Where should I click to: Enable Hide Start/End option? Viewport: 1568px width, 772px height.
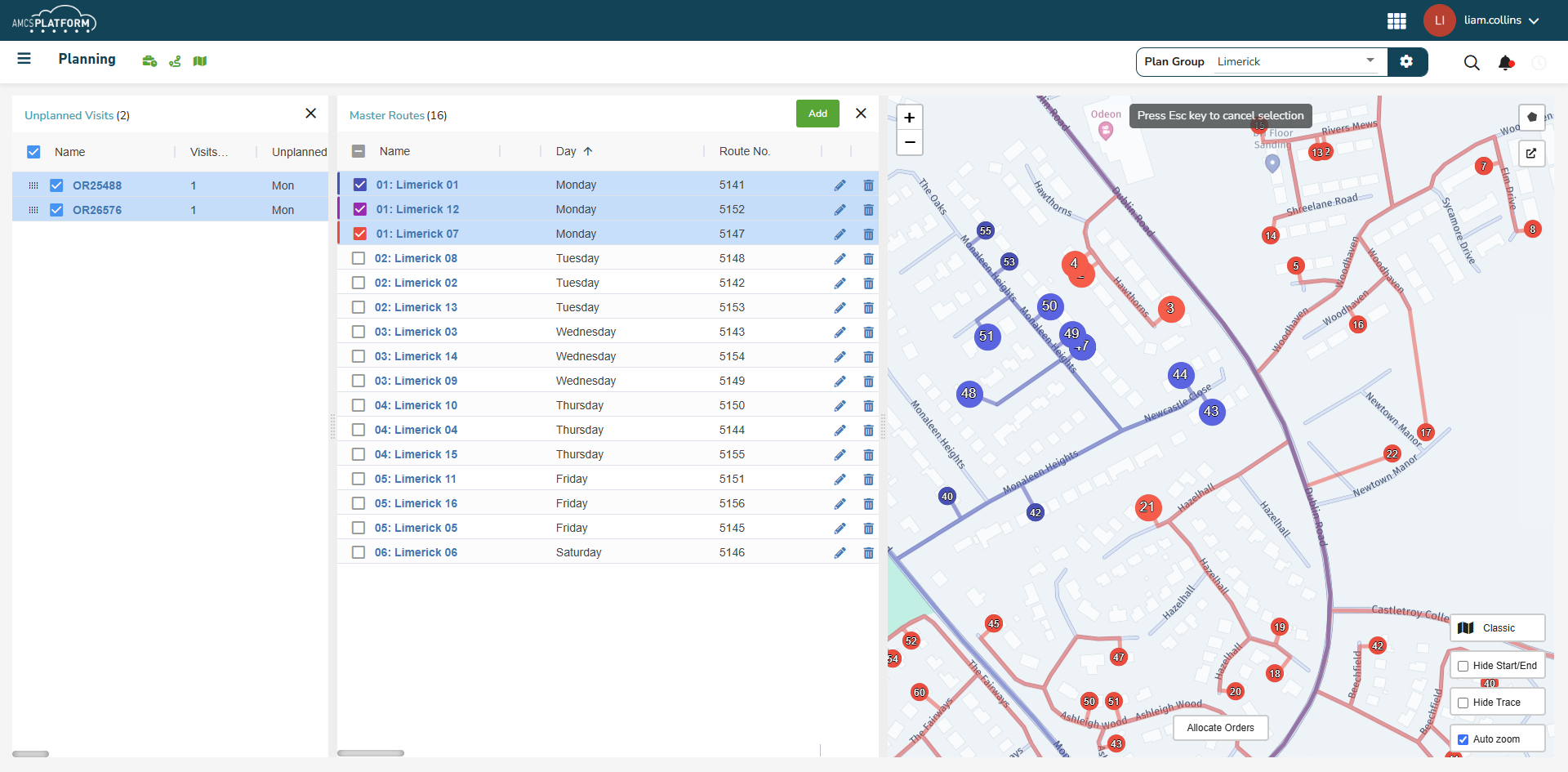1463,666
